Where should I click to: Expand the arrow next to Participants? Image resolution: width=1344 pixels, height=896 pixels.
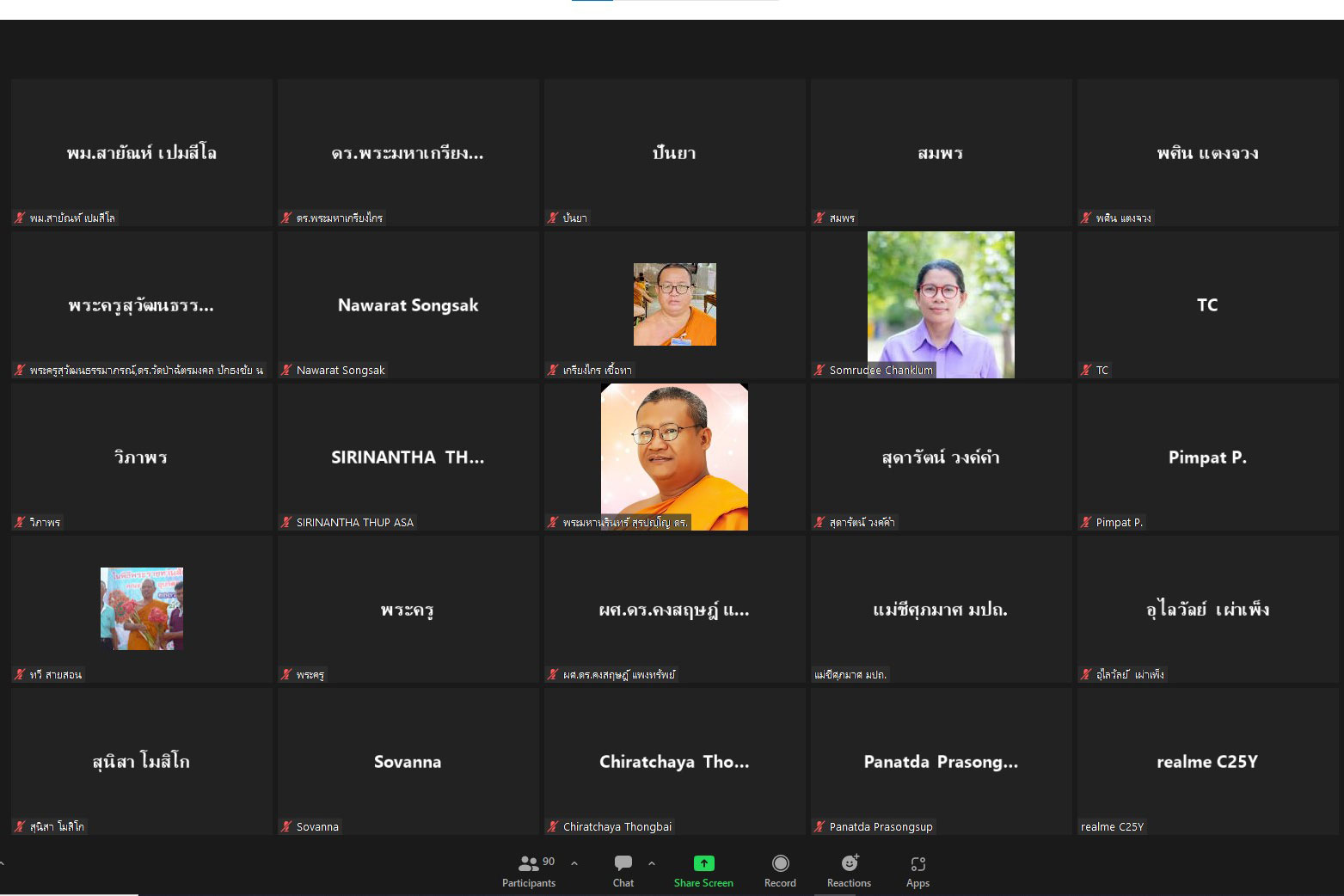(574, 863)
